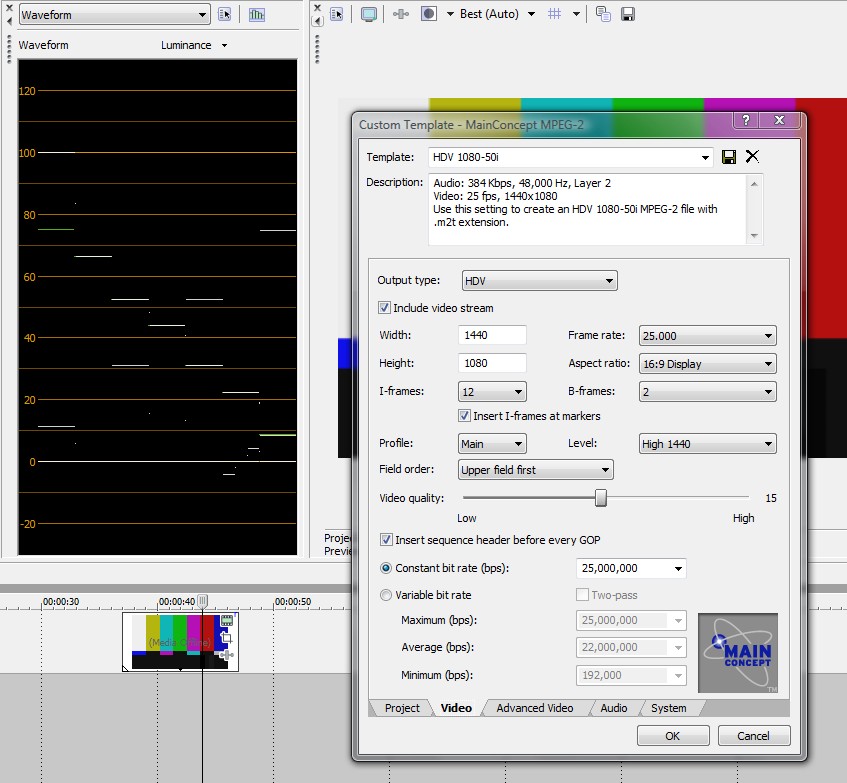The width and height of the screenshot is (847, 783).
Task: Click the MainConcept logo image
Action: [738, 652]
